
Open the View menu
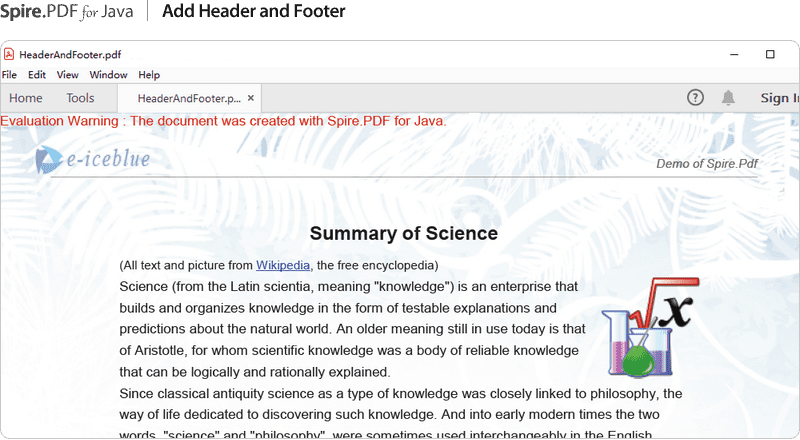pos(67,75)
